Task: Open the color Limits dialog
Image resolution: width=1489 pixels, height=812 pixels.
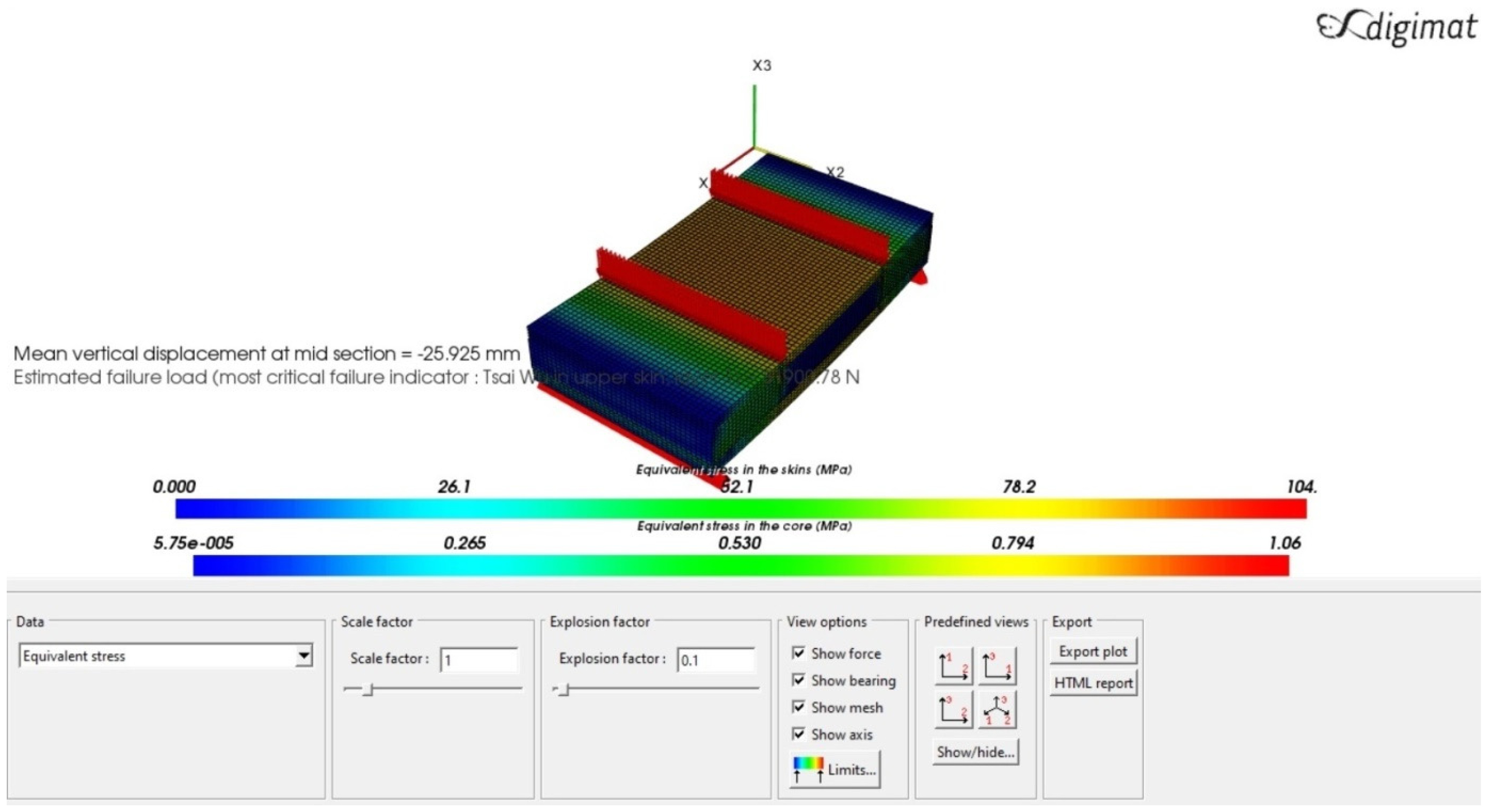Action: (835, 770)
